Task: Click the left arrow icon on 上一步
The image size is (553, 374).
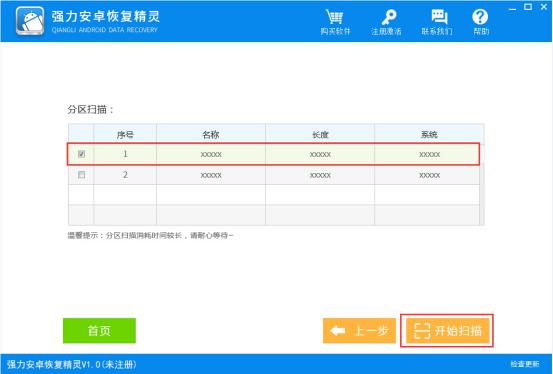Action: point(338,331)
